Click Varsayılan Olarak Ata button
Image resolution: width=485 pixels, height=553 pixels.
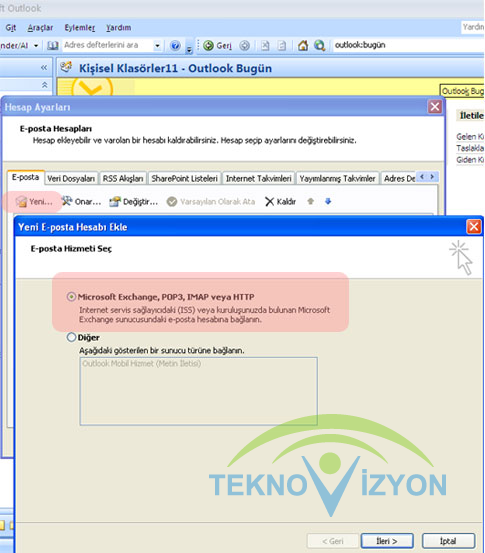pos(211,201)
